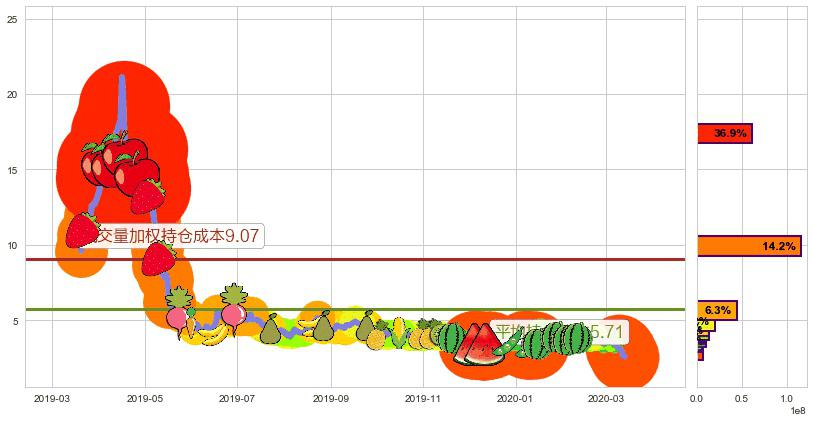Click the 2019-09 date tick label

pyautogui.click(x=330, y=398)
